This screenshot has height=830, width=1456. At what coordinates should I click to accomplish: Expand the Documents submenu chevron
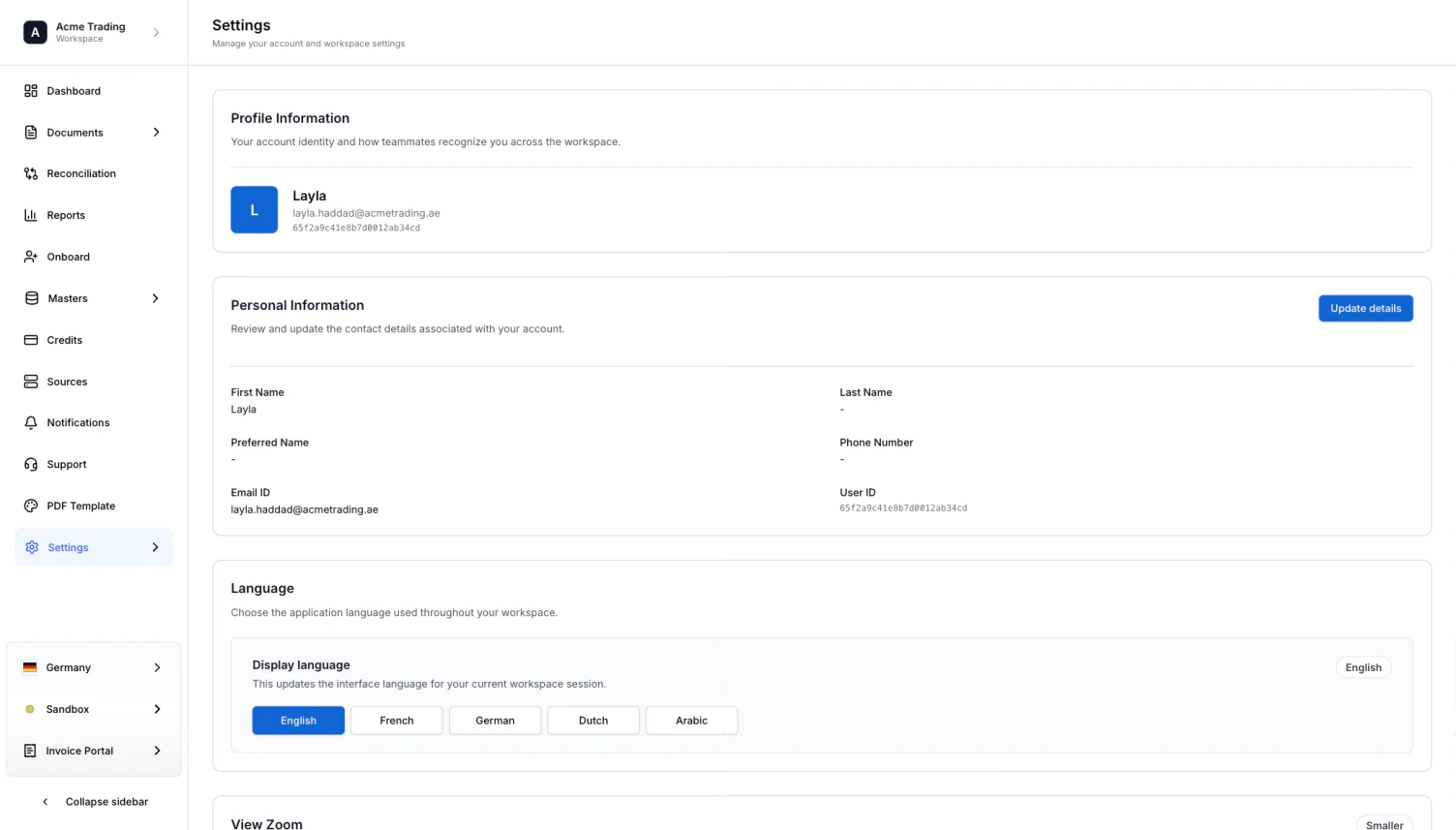click(x=156, y=133)
